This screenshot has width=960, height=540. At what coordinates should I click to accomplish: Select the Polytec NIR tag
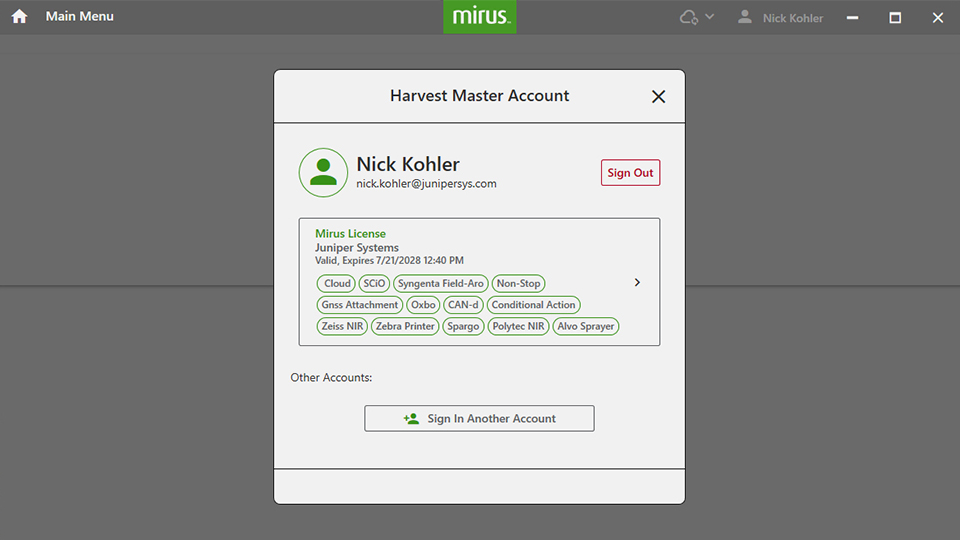[519, 326]
